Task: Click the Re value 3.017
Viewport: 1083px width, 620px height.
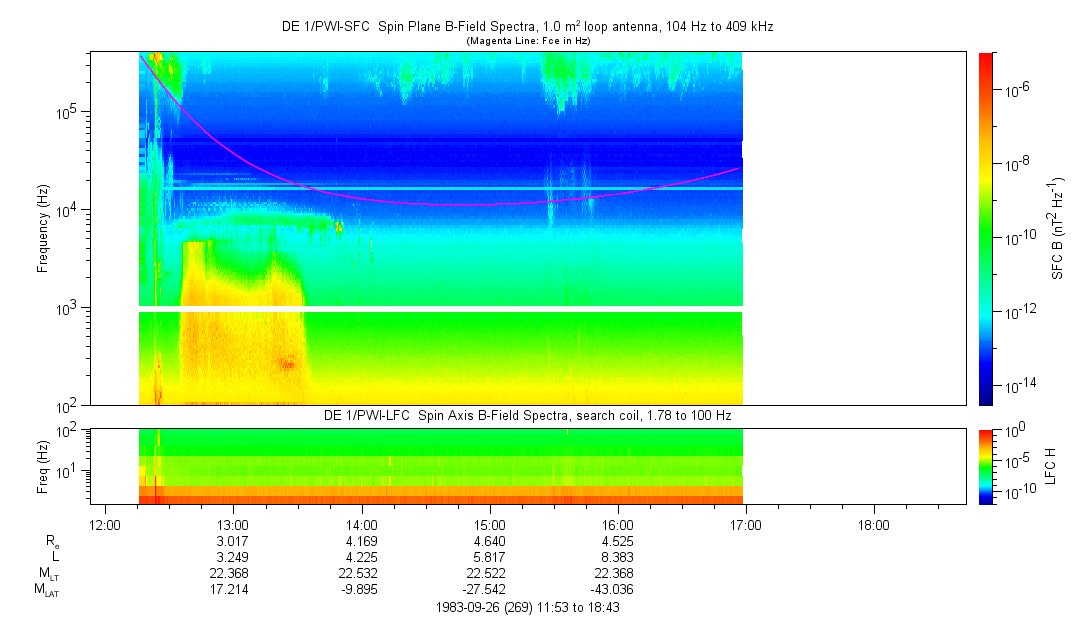Action: click(233, 541)
